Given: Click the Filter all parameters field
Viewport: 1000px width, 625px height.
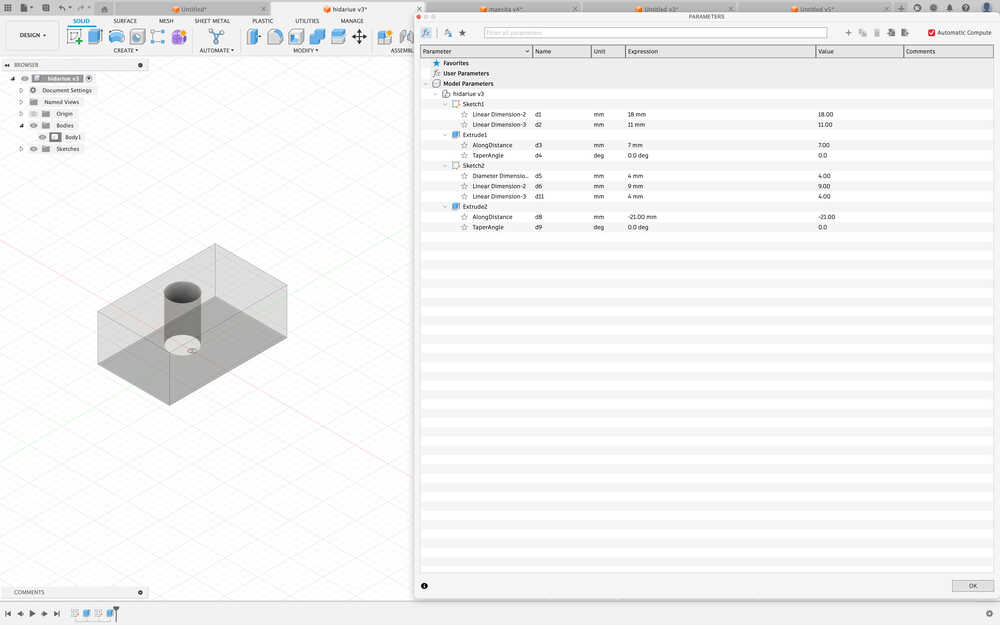Looking at the screenshot, I should point(655,33).
